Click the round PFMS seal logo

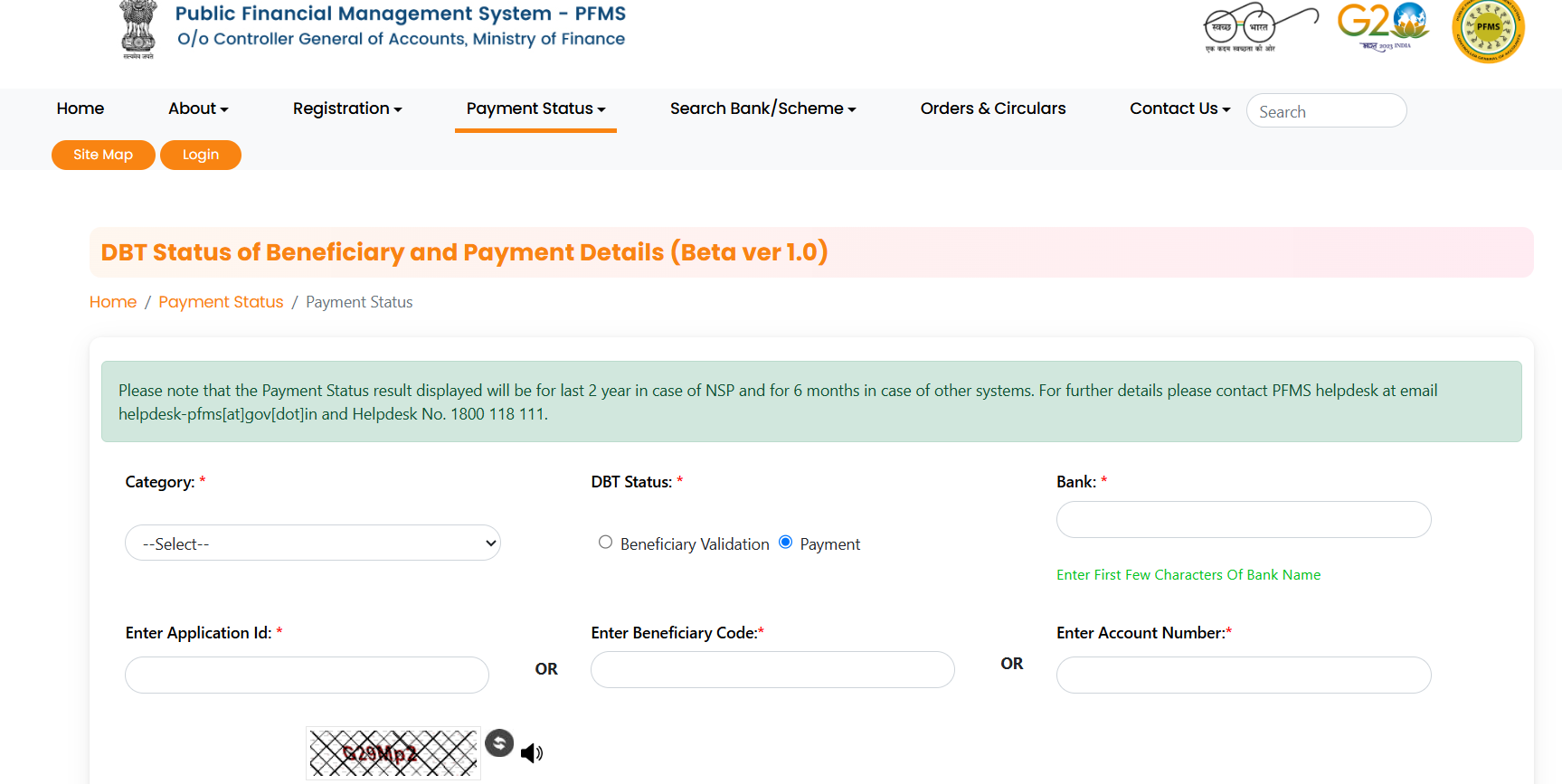pyautogui.click(x=1488, y=29)
